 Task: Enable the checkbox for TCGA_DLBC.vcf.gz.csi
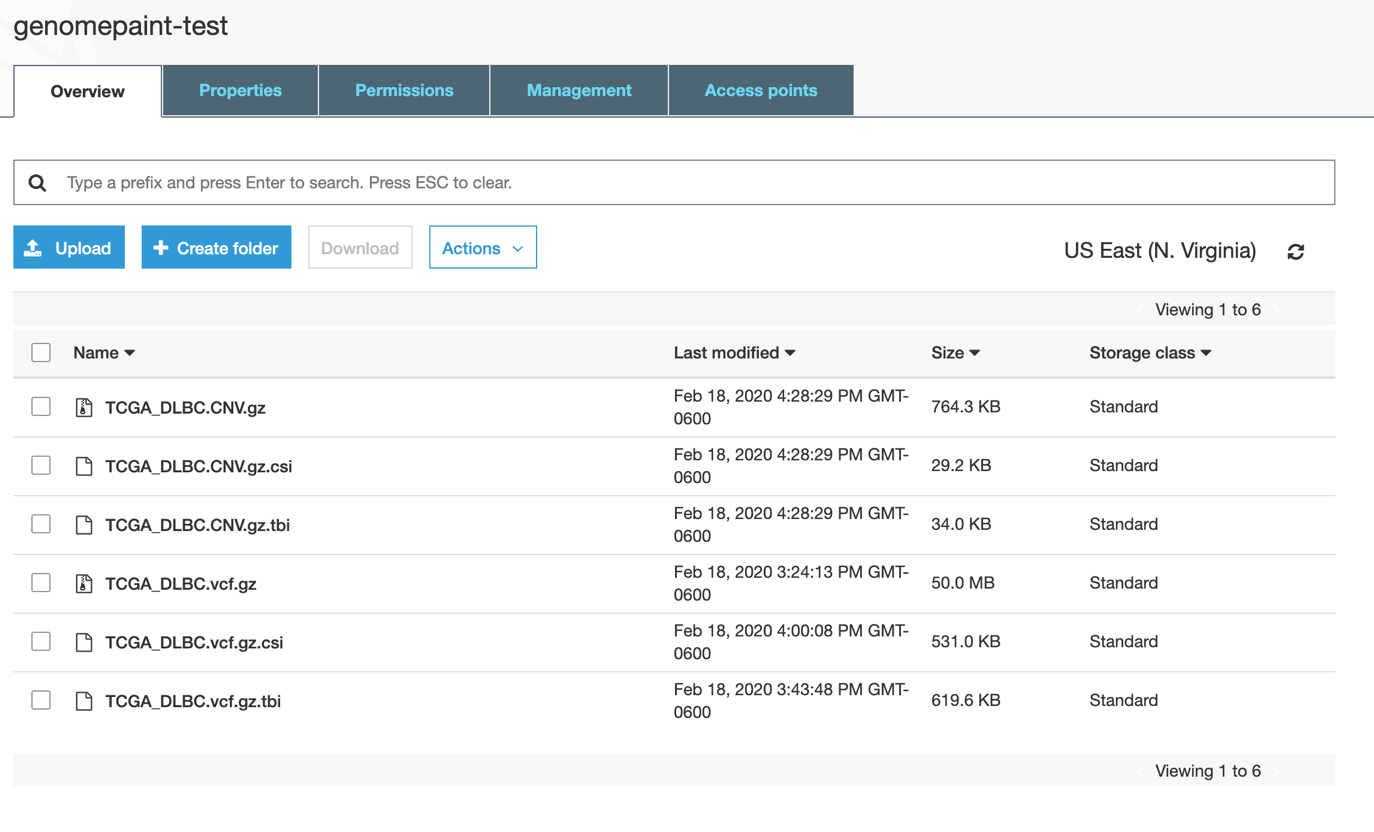pyautogui.click(x=41, y=641)
